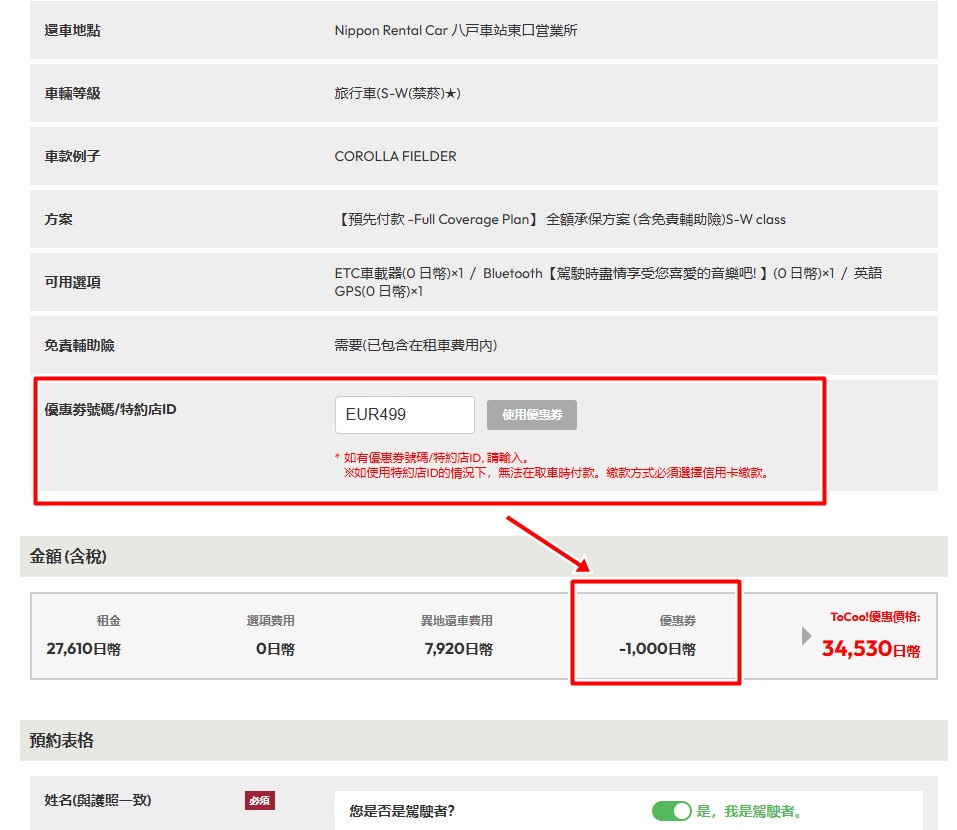Click the 旅行車(S-W(禁菸)★) vehicle class text
The height and width of the screenshot is (830, 957).
[397, 93]
